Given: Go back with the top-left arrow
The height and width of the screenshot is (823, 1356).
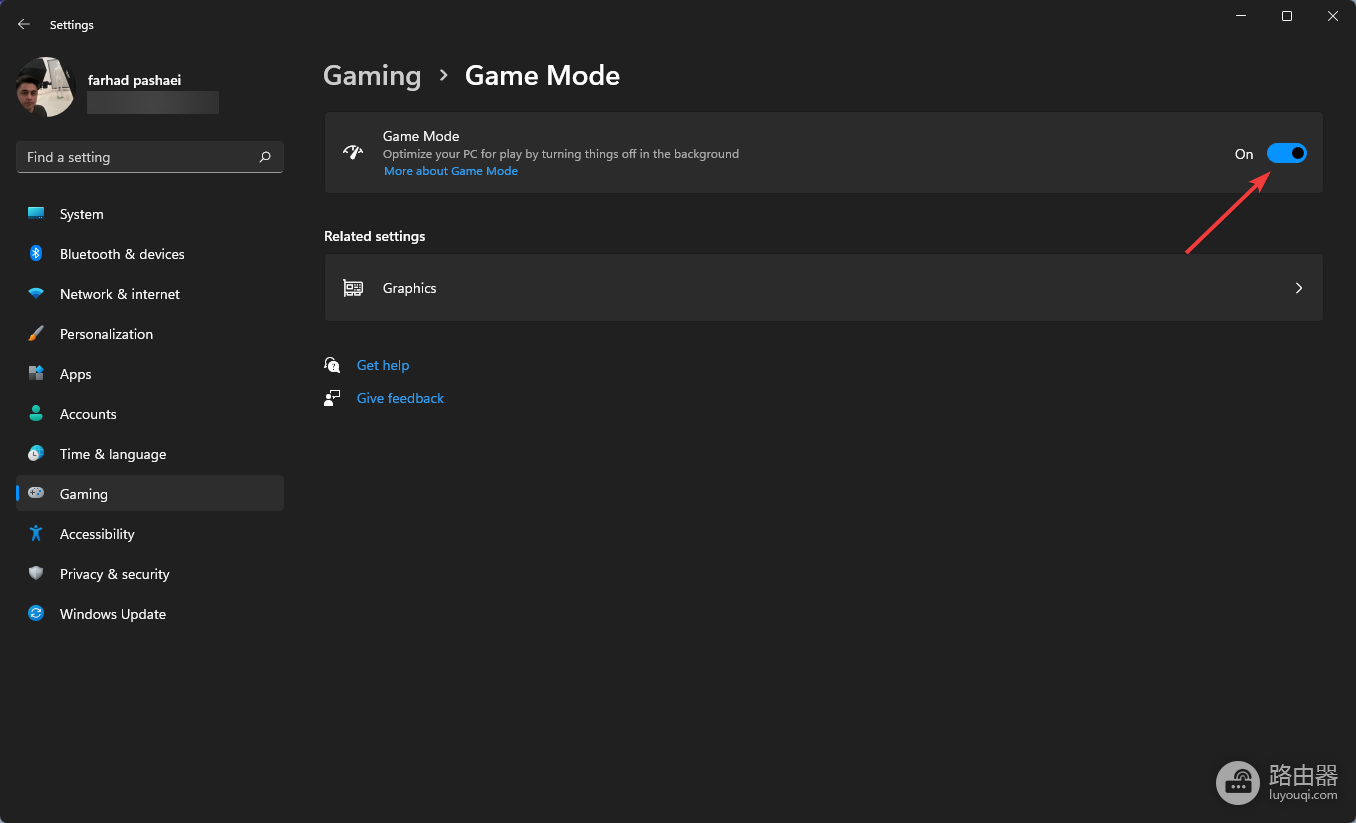Looking at the screenshot, I should pyautogui.click(x=24, y=24).
